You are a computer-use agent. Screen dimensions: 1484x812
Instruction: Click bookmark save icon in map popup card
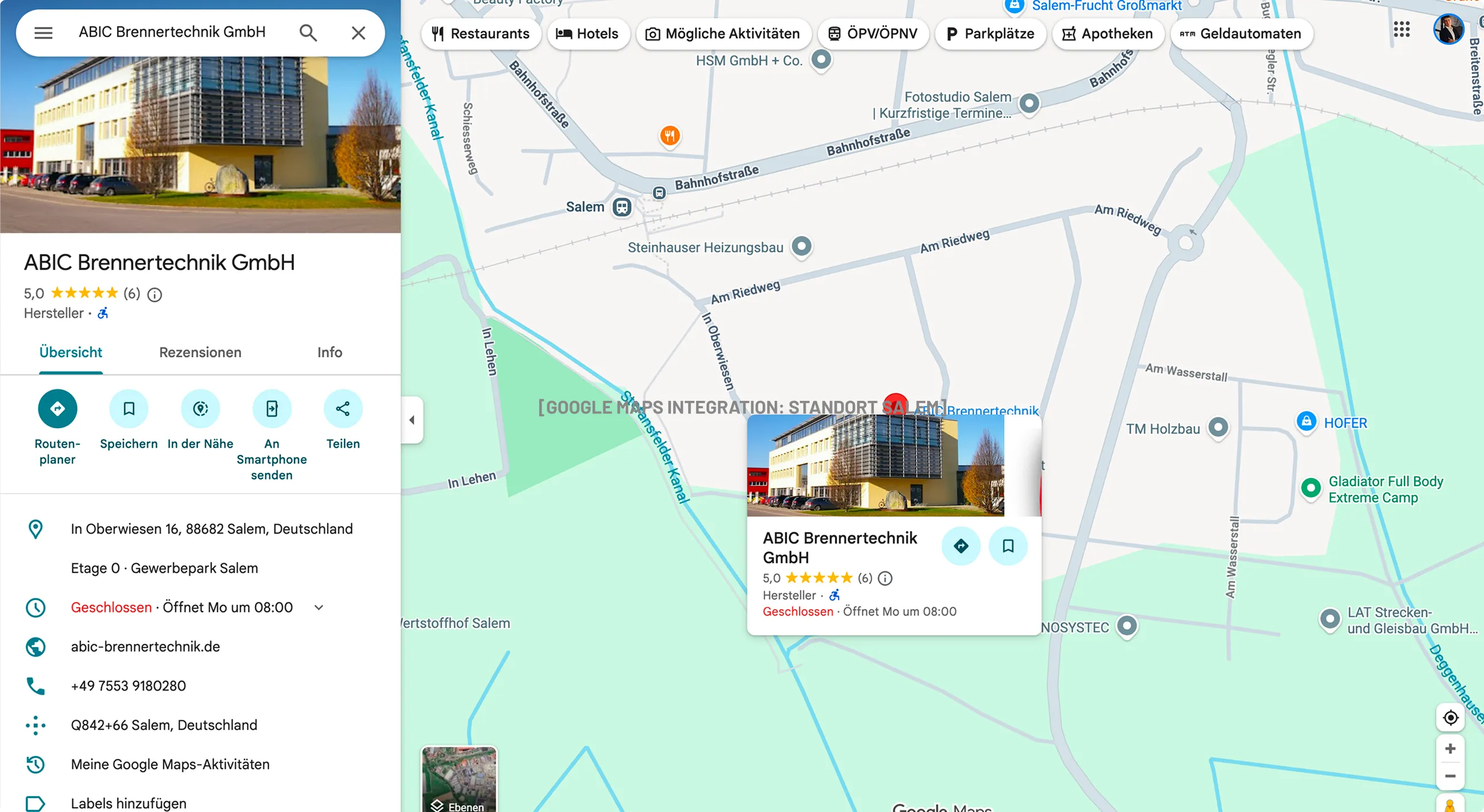(x=1008, y=545)
